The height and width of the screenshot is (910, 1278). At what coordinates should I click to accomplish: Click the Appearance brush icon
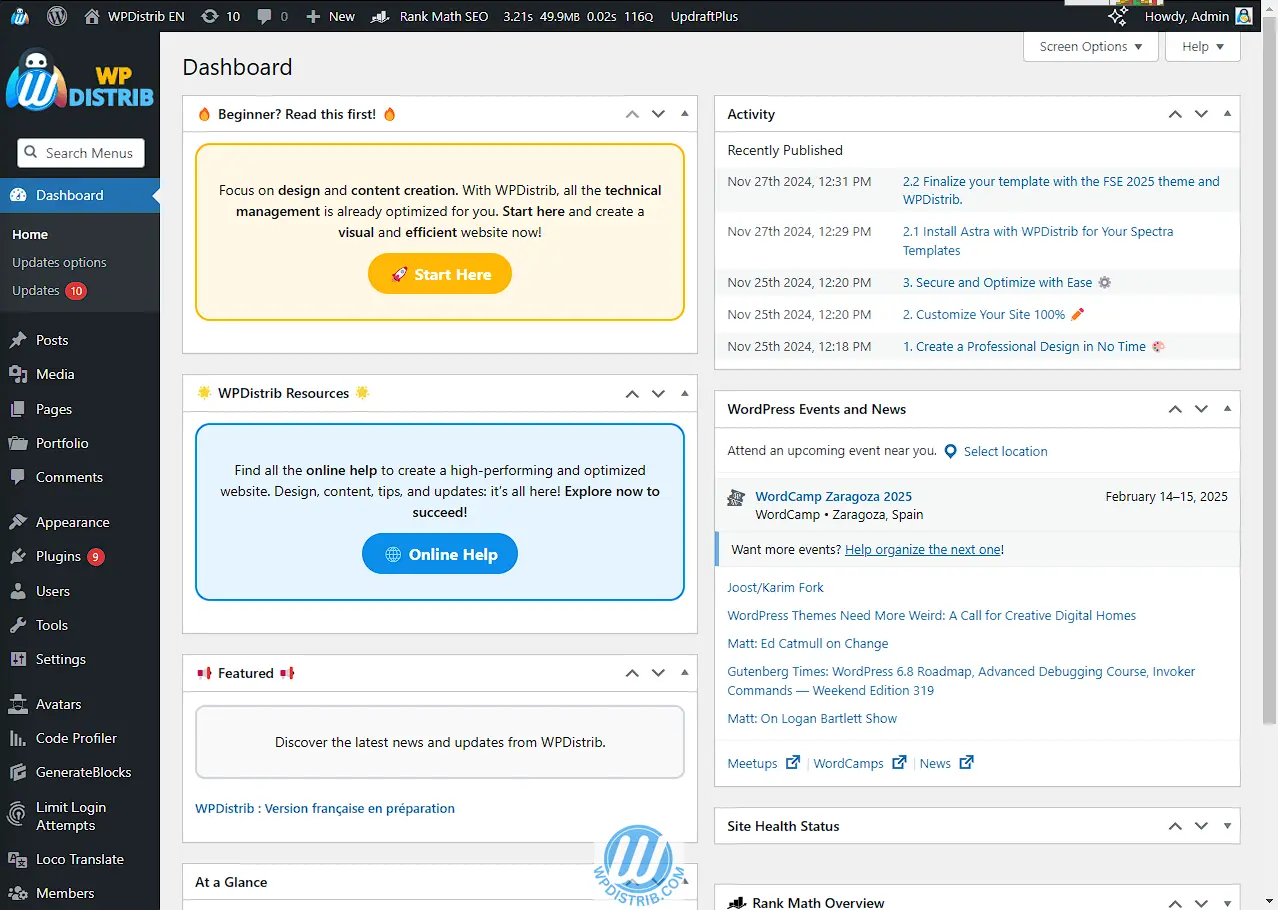coord(18,522)
